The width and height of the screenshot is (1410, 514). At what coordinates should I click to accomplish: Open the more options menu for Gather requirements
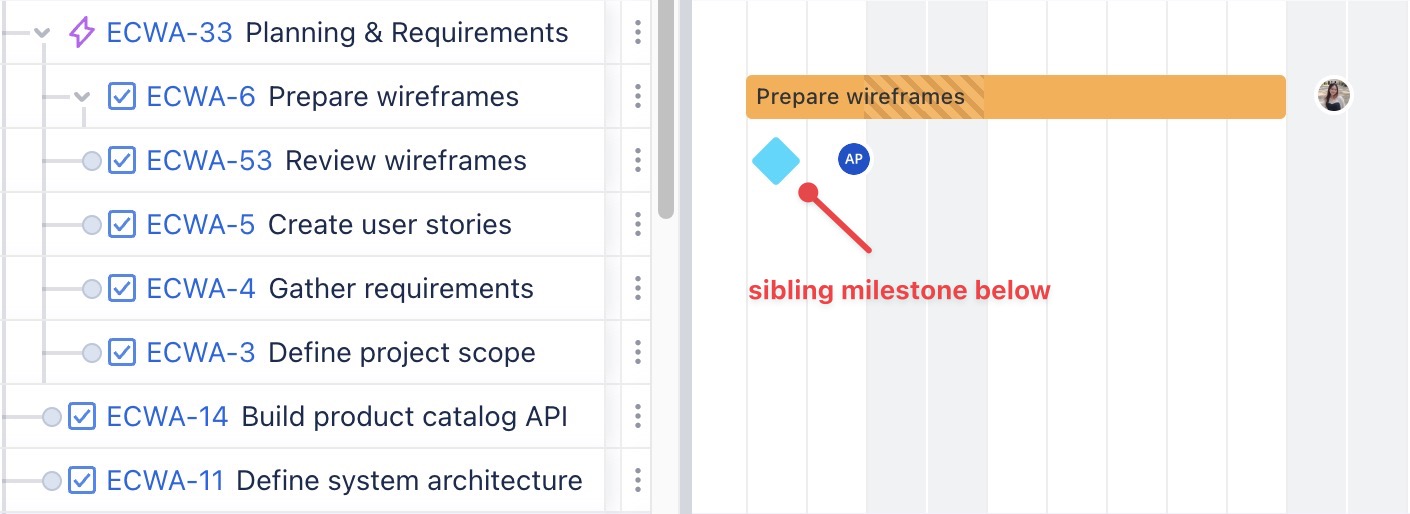coord(638,289)
